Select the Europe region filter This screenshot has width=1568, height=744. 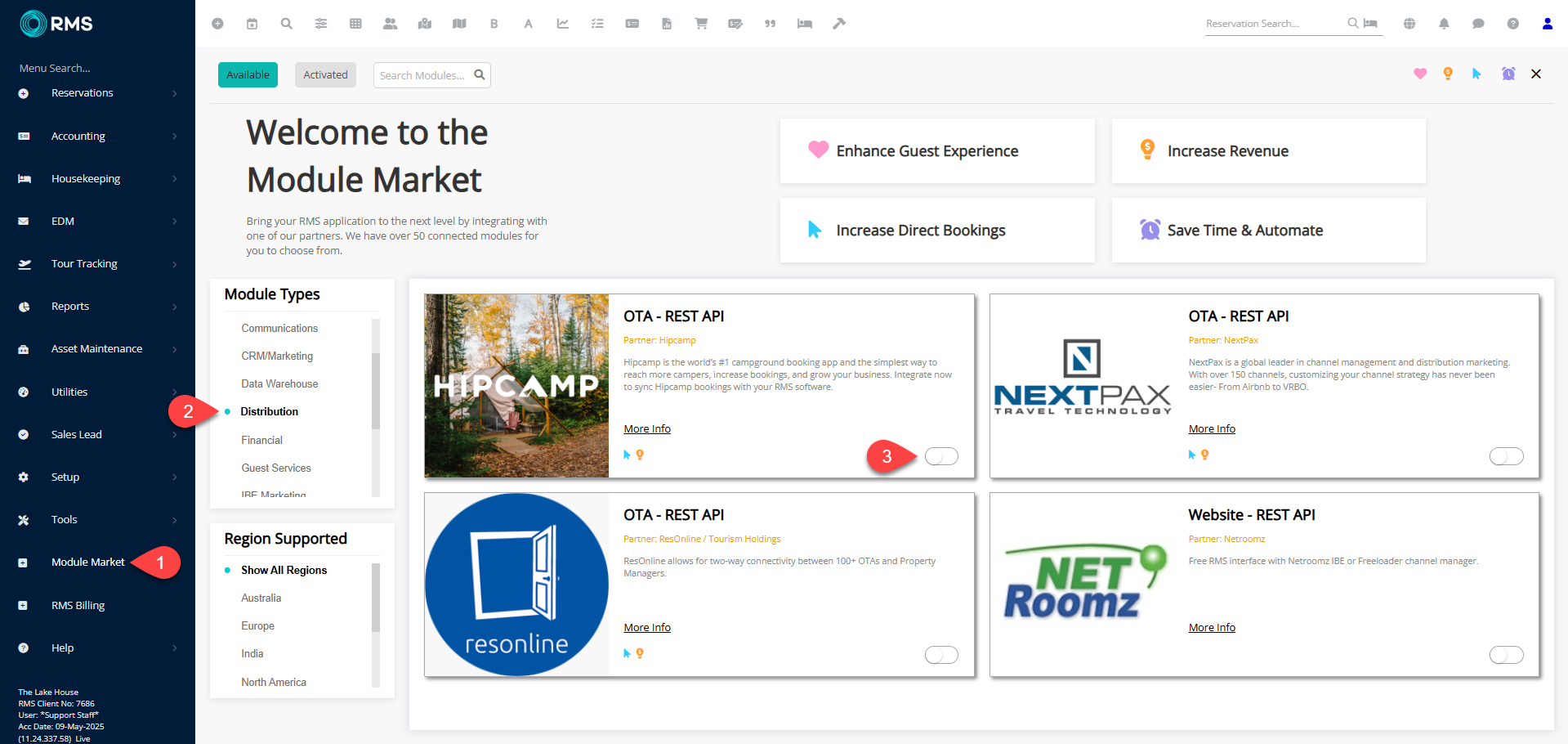tap(257, 625)
